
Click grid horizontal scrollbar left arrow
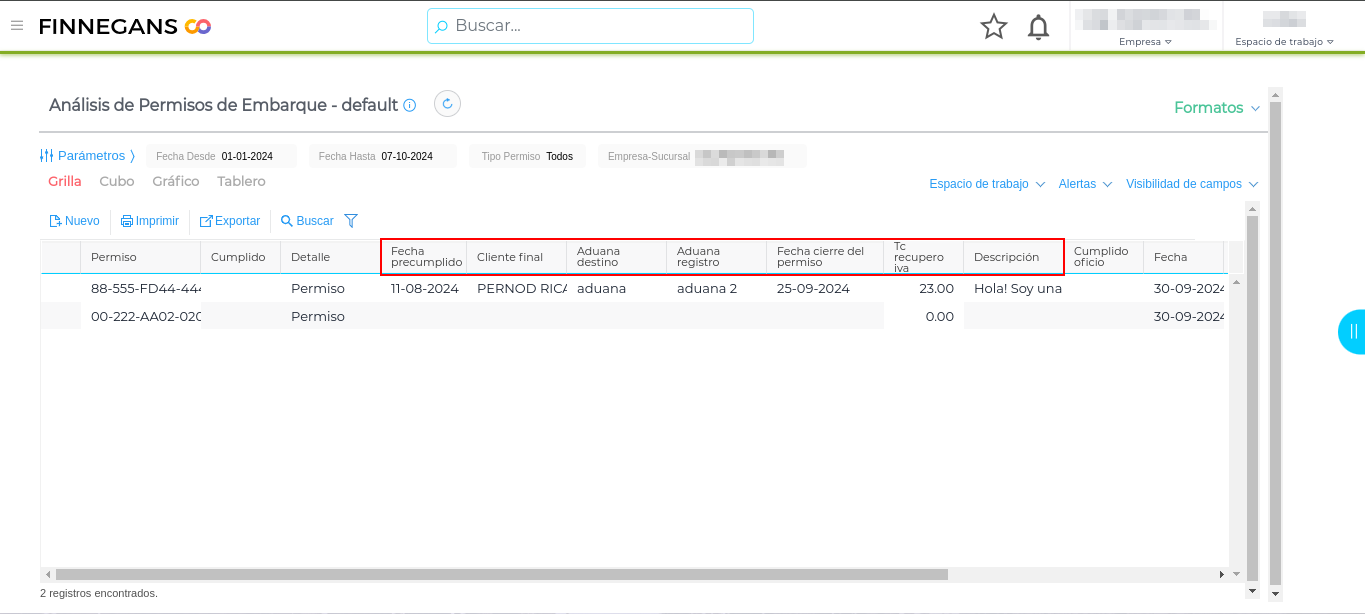(48, 575)
